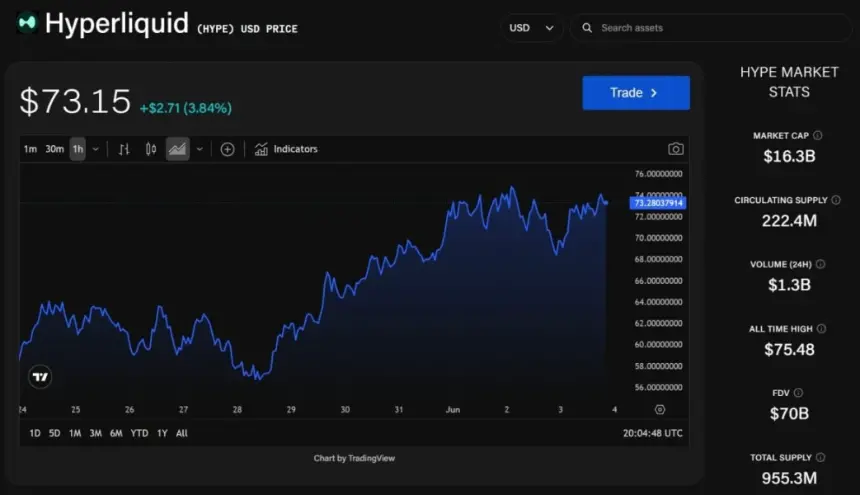Click the $16.3B market cap value
Screen dimensions: 860x495
(789, 156)
